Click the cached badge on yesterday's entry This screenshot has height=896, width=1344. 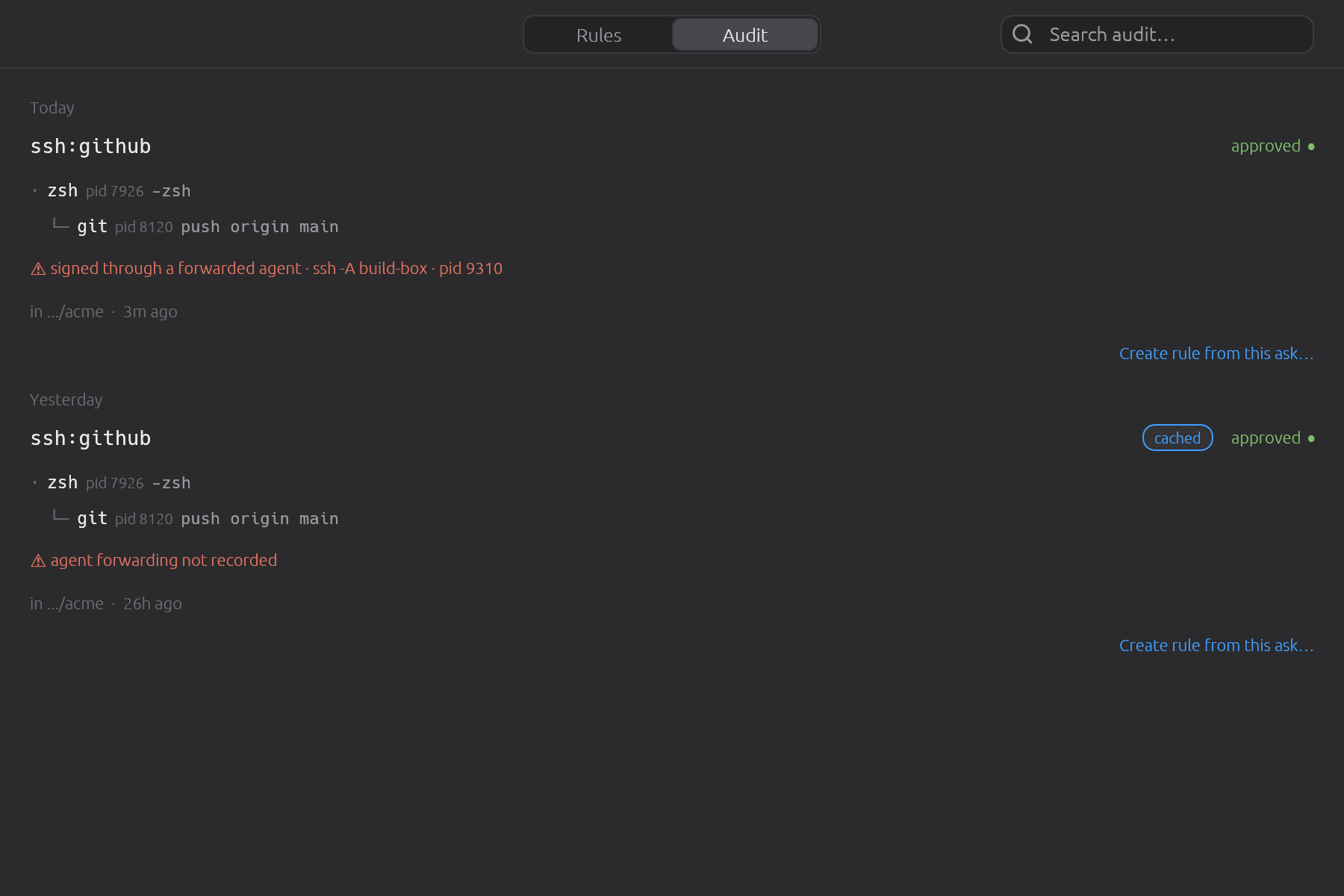pyautogui.click(x=1177, y=438)
